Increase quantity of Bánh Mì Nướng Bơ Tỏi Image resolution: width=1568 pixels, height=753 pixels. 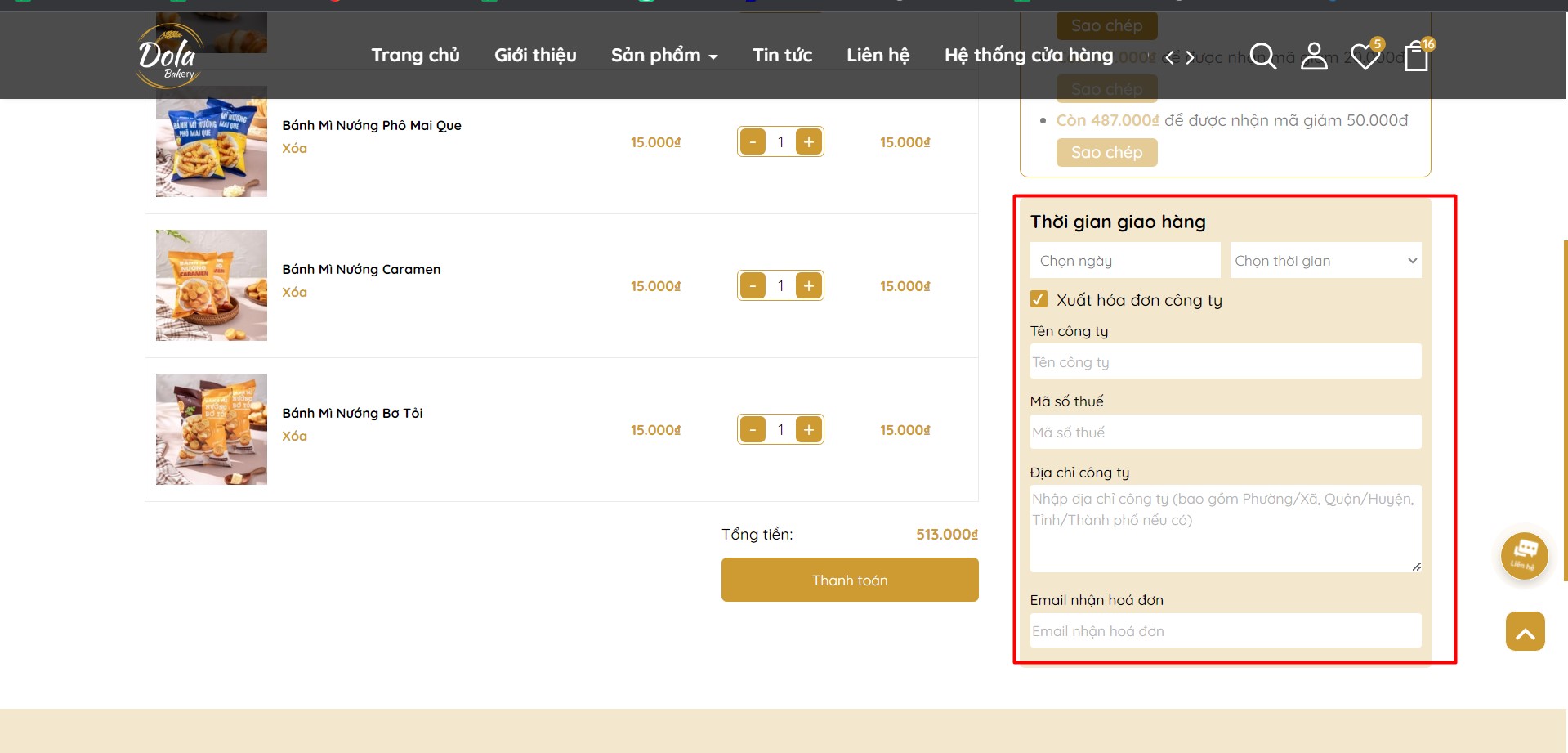click(809, 430)
